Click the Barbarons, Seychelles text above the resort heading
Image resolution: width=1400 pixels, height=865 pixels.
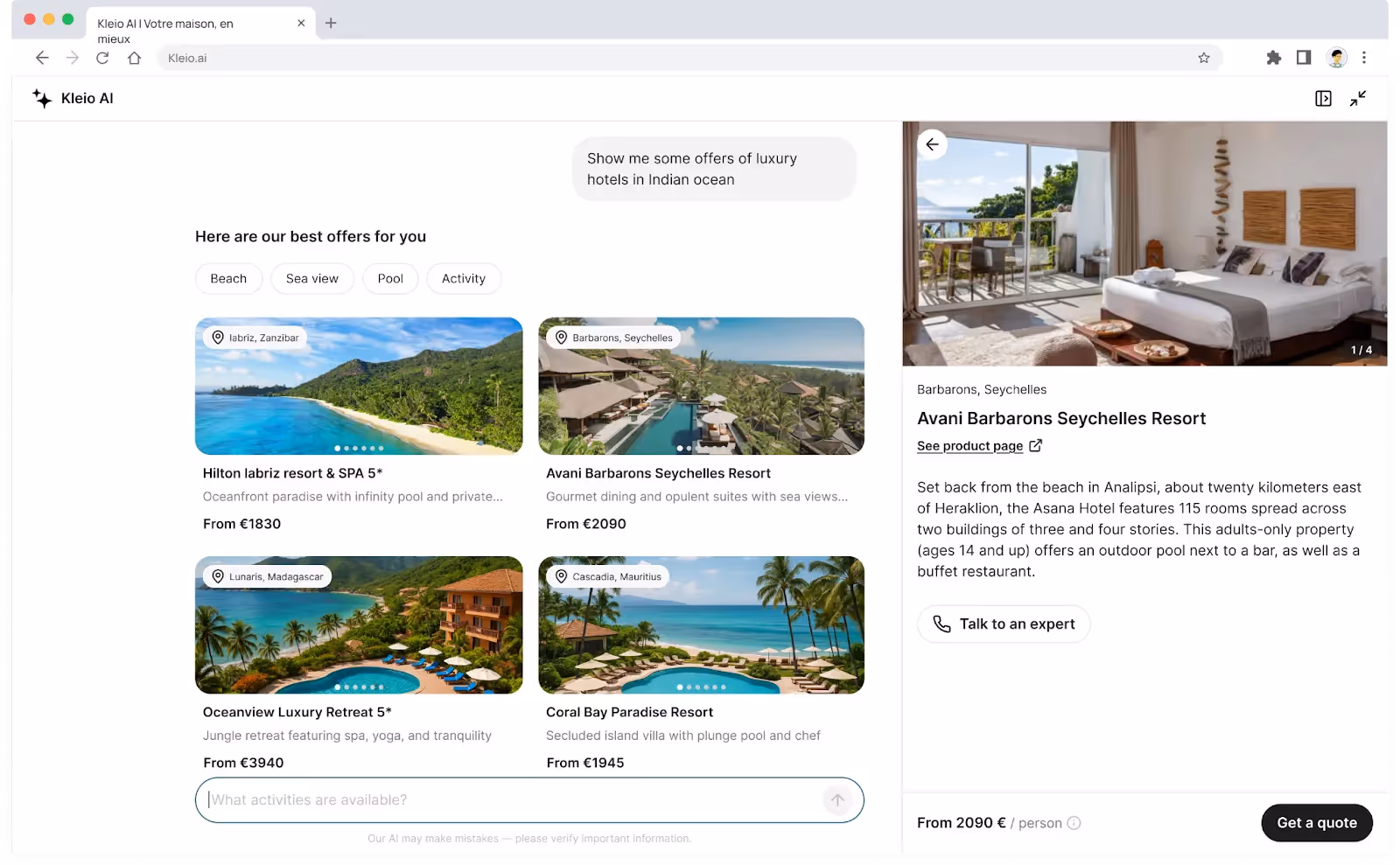coord(982,390)
